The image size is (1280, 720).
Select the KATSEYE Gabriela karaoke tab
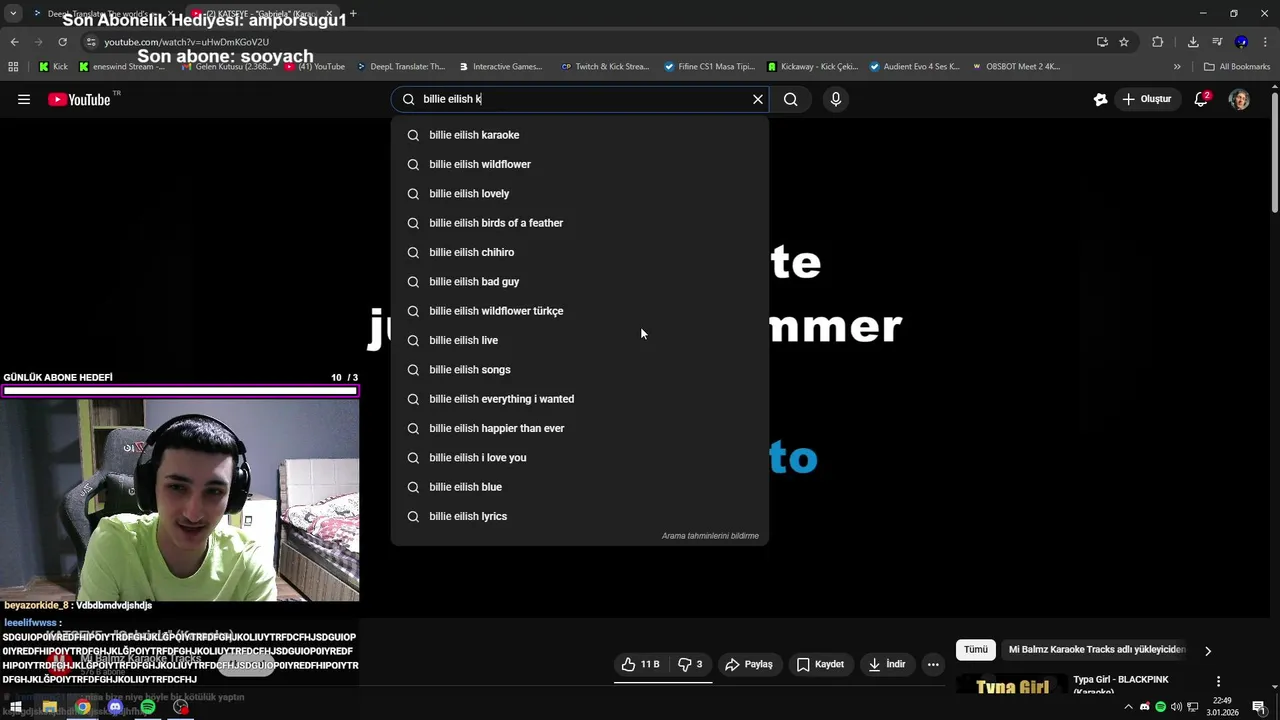tap(262, 14)
